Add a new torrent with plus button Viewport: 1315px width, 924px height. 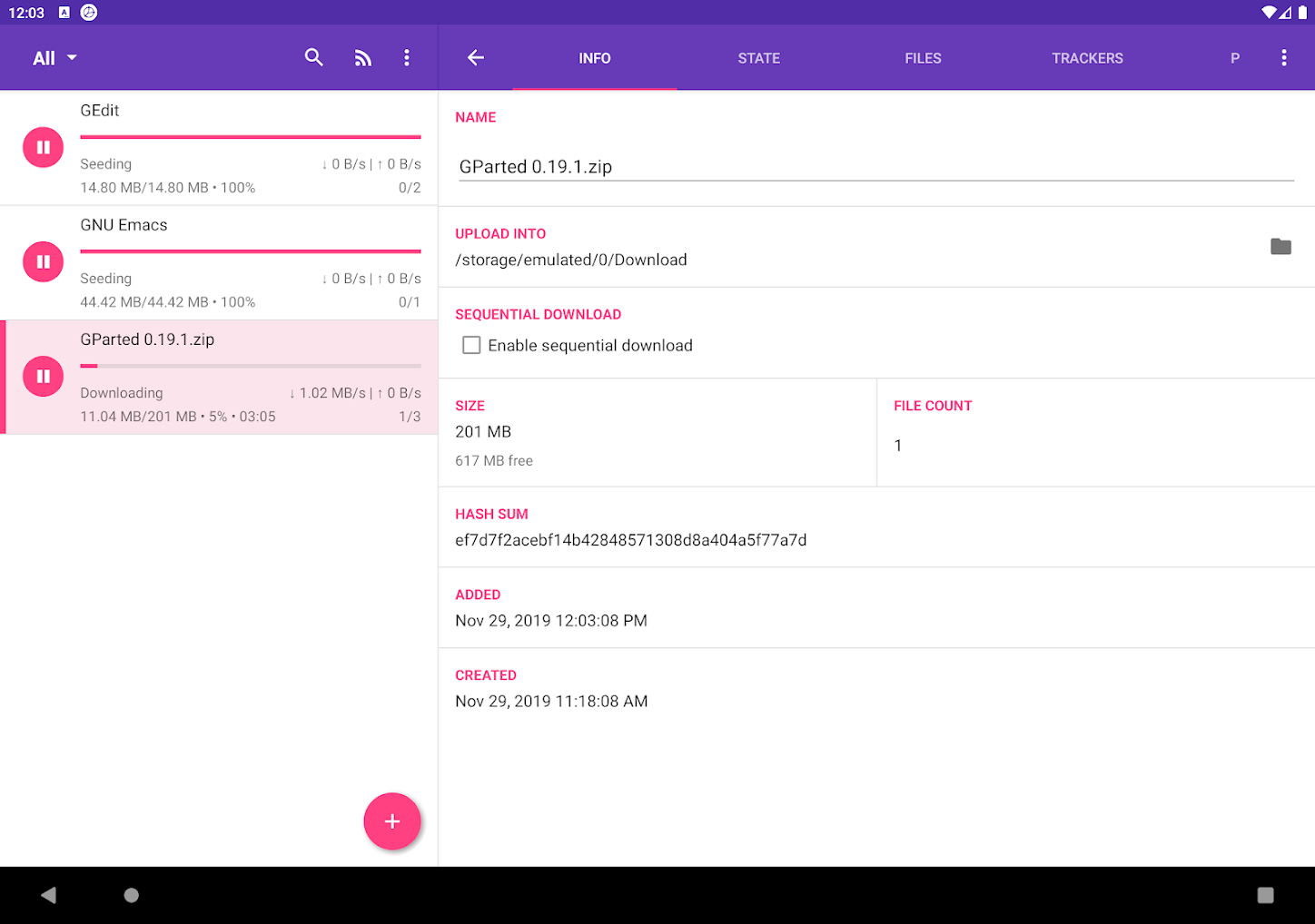pos(392,821)
